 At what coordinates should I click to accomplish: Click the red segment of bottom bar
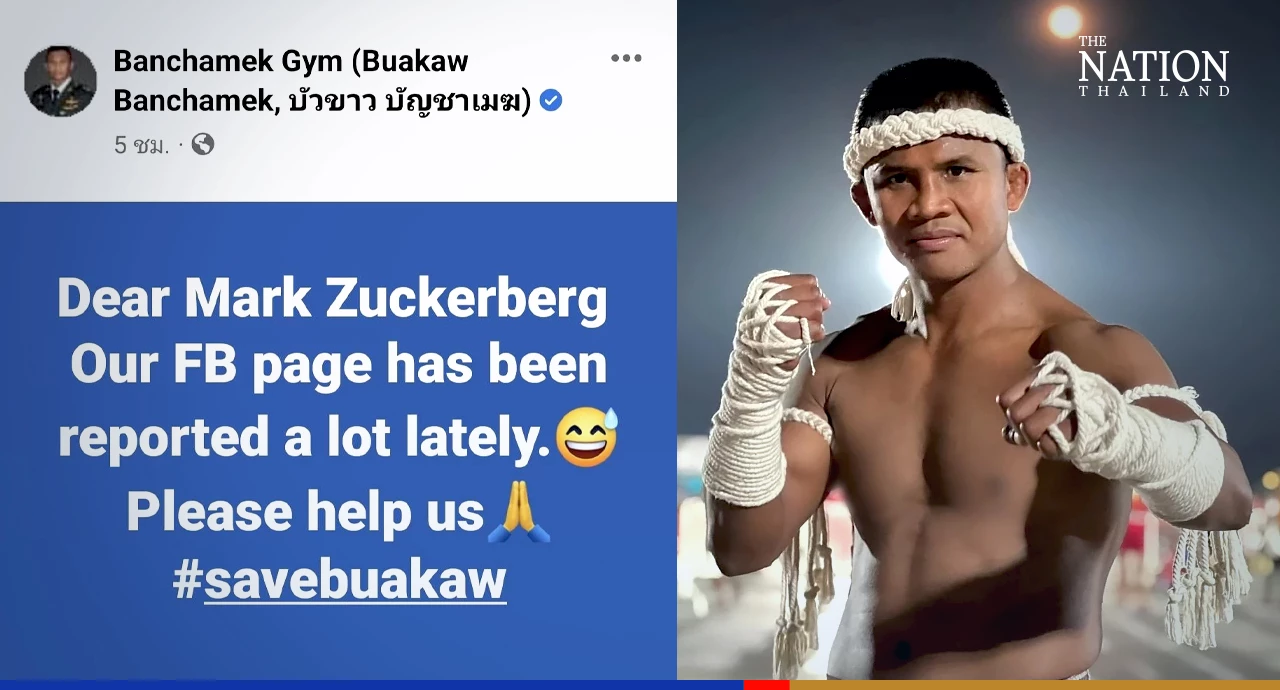point(766,685)
